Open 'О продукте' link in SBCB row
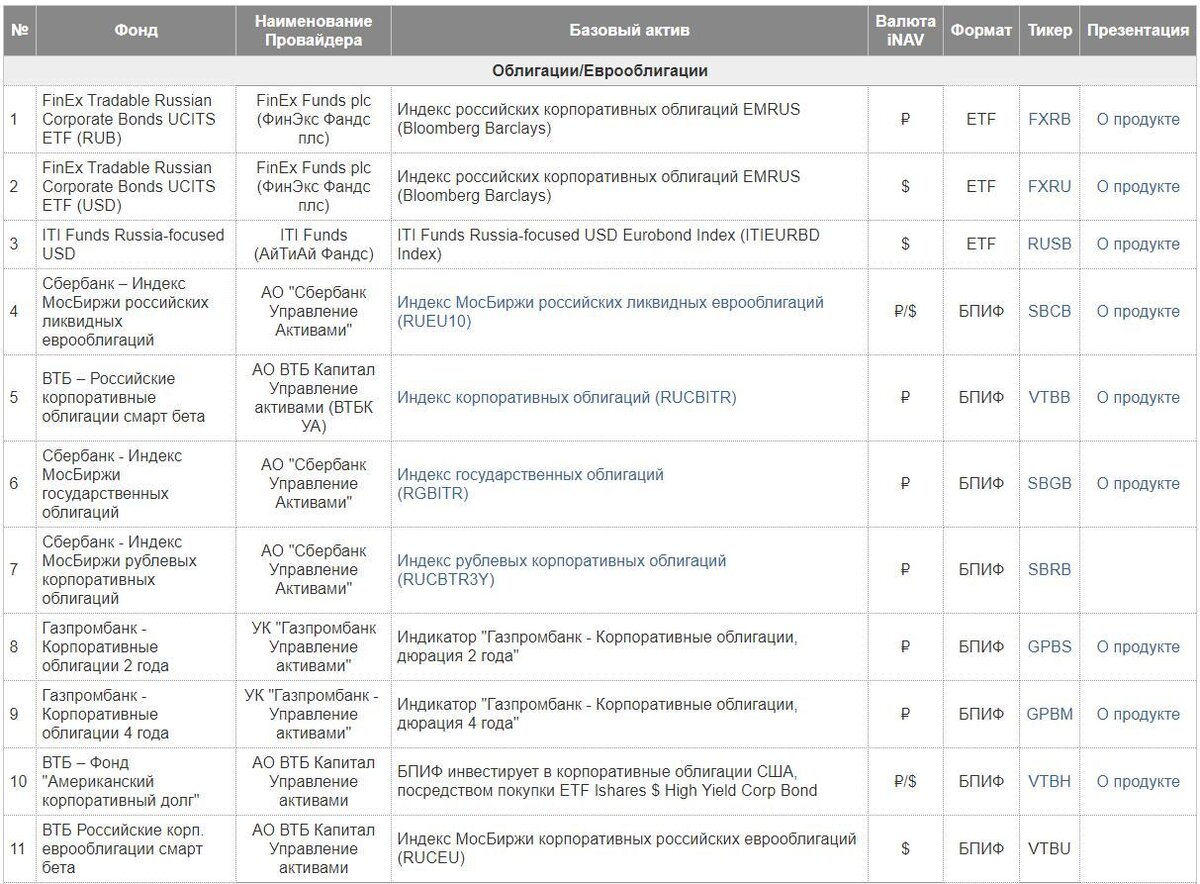The height and width of the screenshot is (884, 1200). pos(1138,311)
